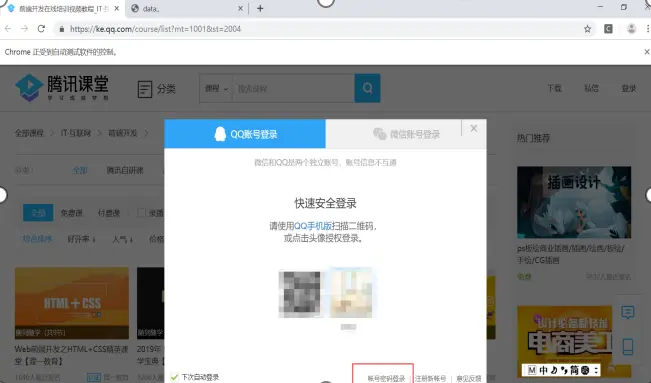Click the 搜索课程 search field
The width and height of the screenshot is (651, 383).
point(294,88)
